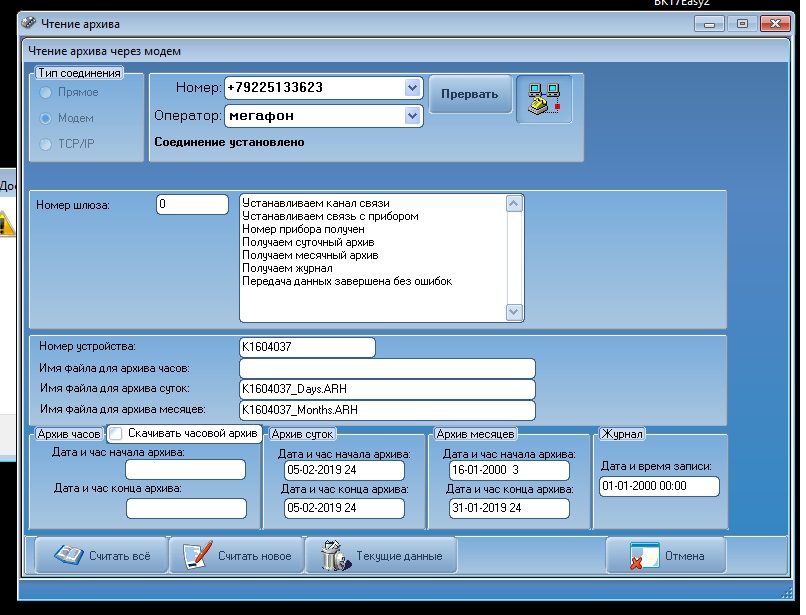Viewport: 806px width, 615px height.
Task: Click the Отмена button
Action: pyautogui.click(x=666, y=555)
